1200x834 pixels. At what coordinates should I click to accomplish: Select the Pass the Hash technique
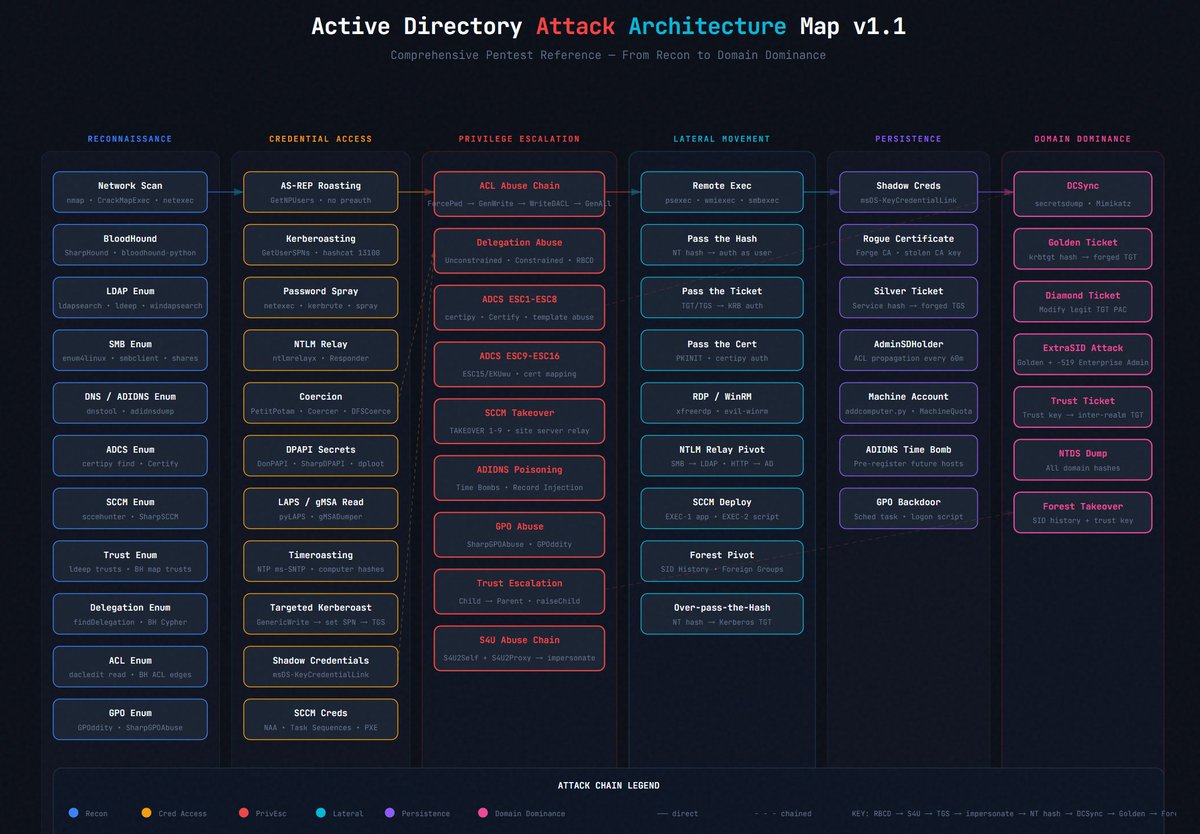click(722, 245)
